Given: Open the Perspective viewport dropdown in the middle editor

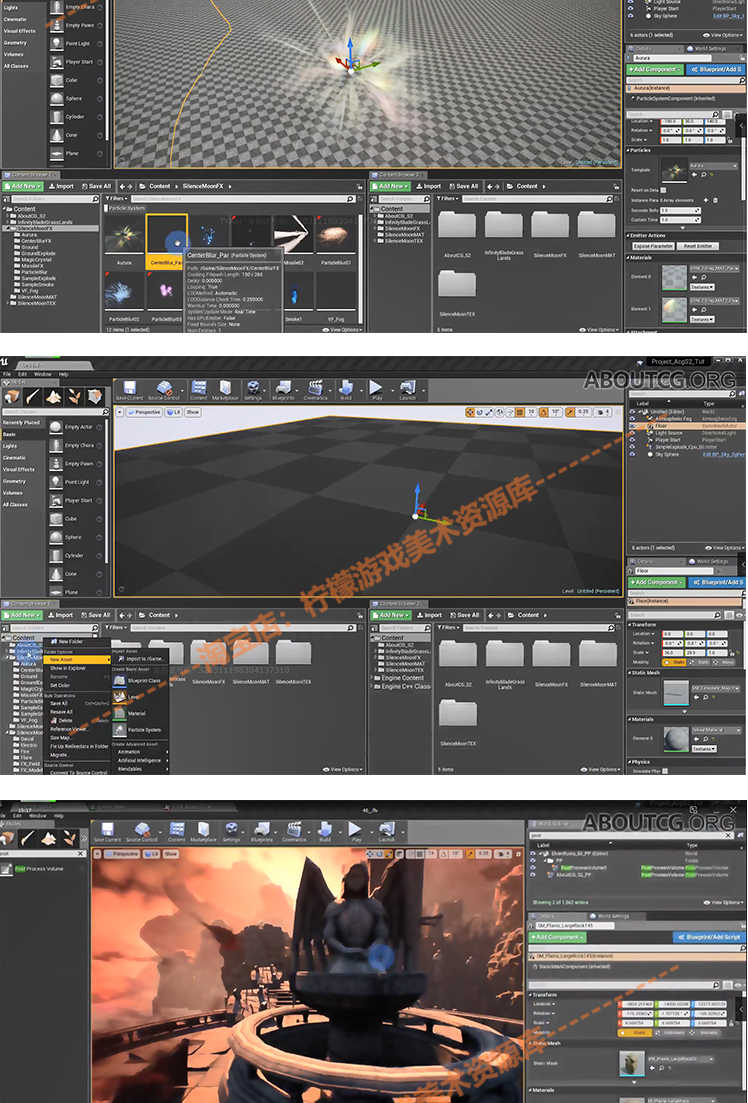Looking at the screenshot, I should pyautogui.click(x=145, y=412).
